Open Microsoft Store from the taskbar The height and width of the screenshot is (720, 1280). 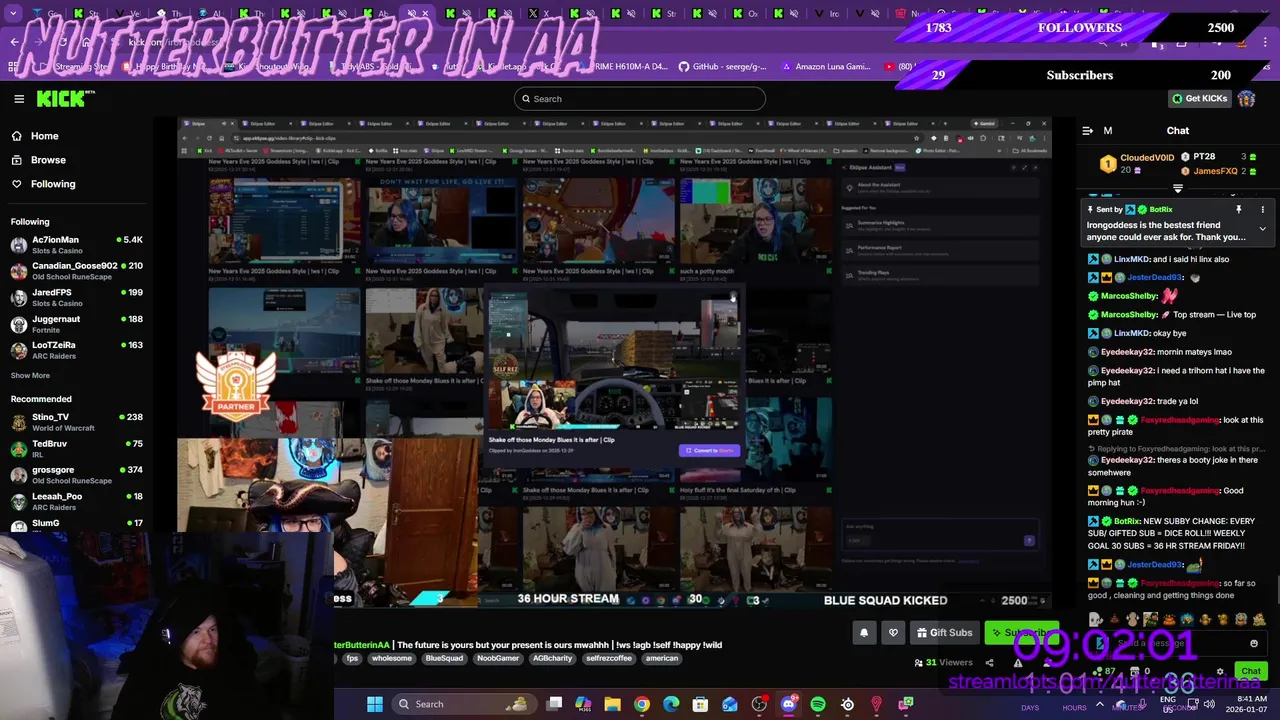pyautogui.click(x=700, y=704)
